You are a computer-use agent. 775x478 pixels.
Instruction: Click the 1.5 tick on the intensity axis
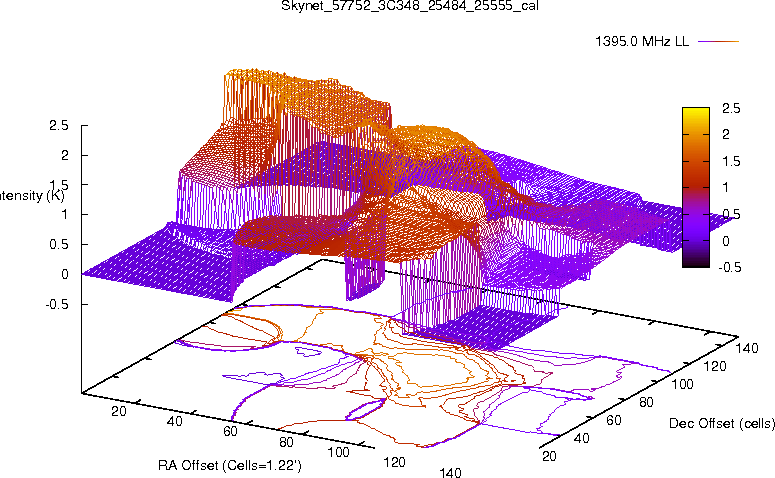(59, 185)
